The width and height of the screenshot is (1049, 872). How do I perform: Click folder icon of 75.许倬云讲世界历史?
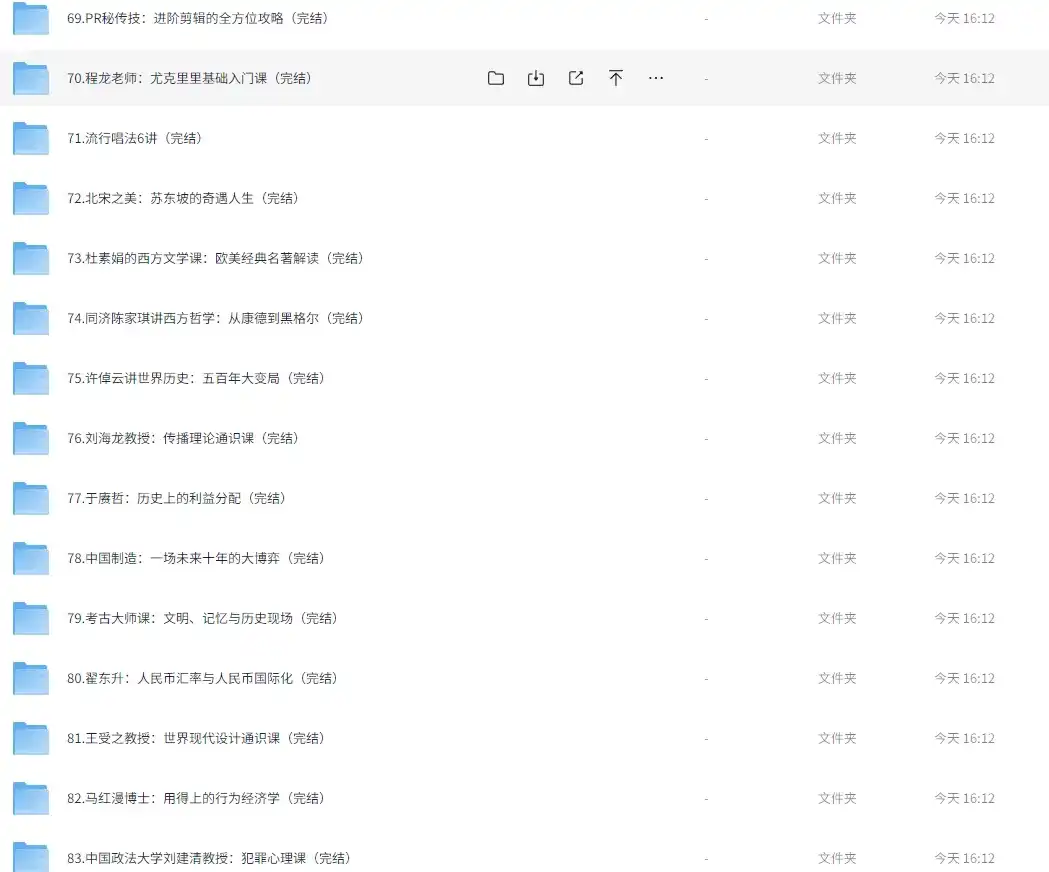pyautogui.click(x=31, y=379)
